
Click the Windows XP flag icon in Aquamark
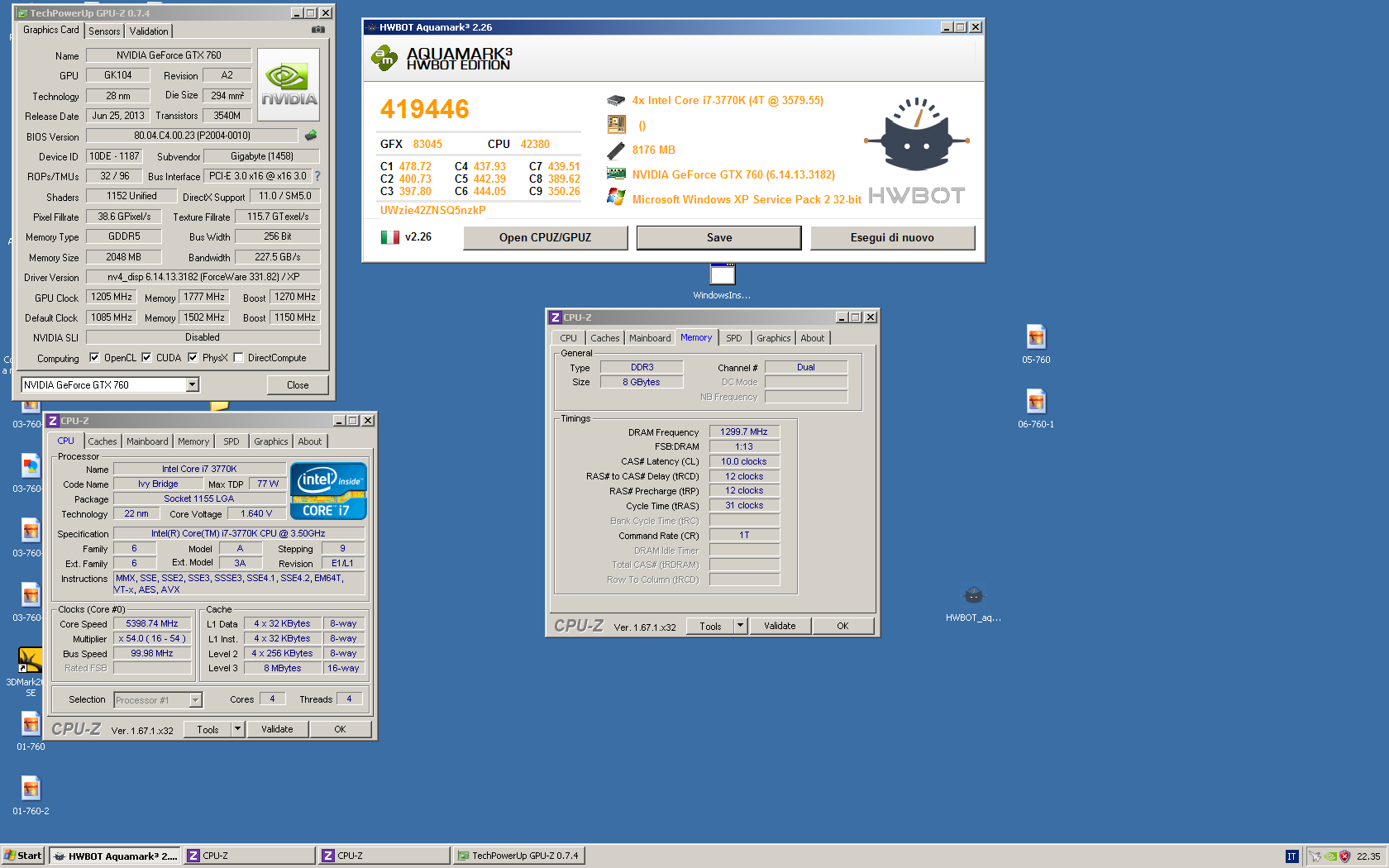(x=616, y=198)
